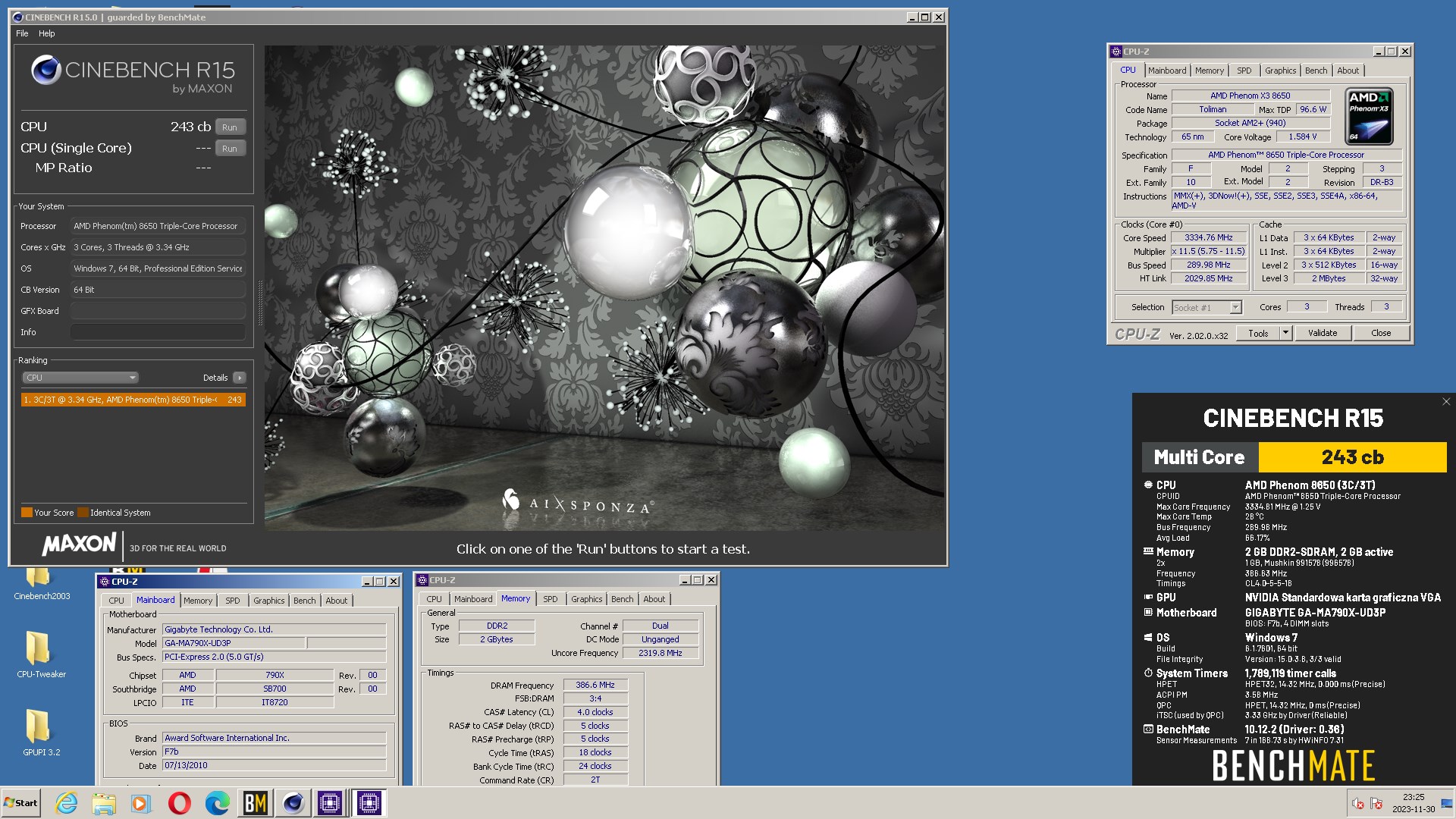Open the Socket #1 selection dropdown
Image resolution: width=1456 pixels, height=819 pixels.
coord(1207,307)
